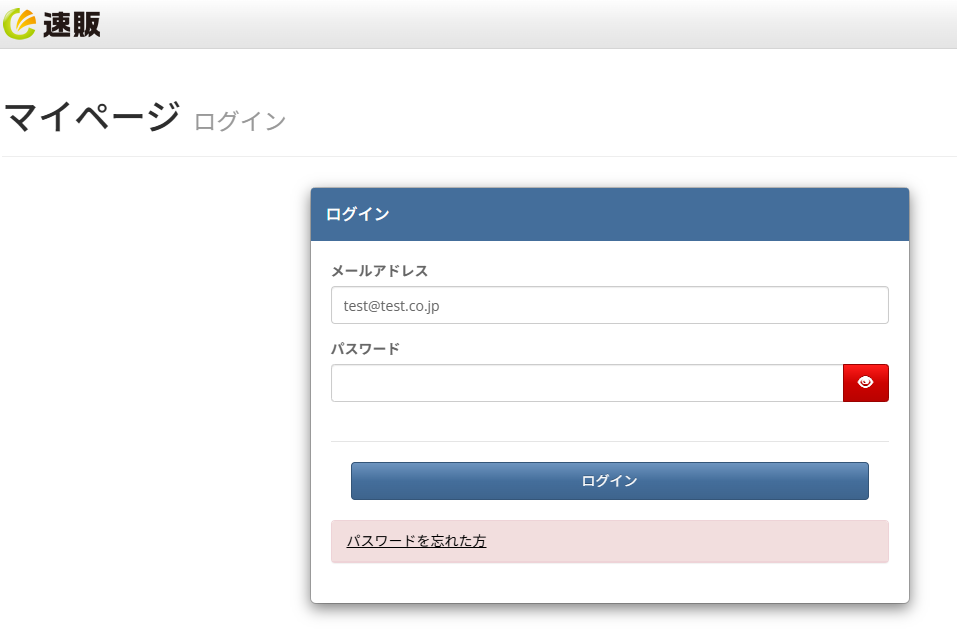
Task: Click the test@test.co.jp placeholder text
Action: point(391,306)
